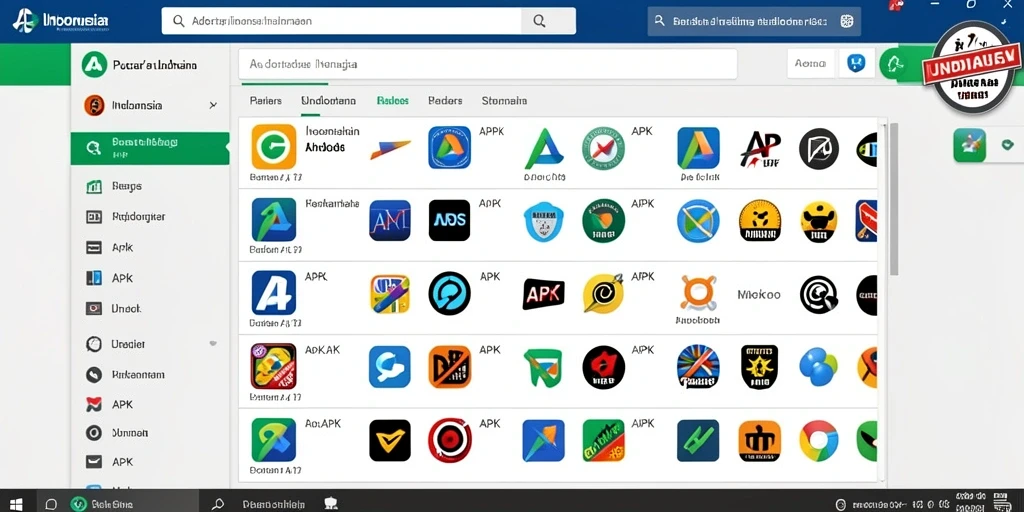Open the orange icon with black crossed-out symbol
Image resolution: width=1024 pixels, height=512 pixels.
pyautogui.click(x=449, y=367)
